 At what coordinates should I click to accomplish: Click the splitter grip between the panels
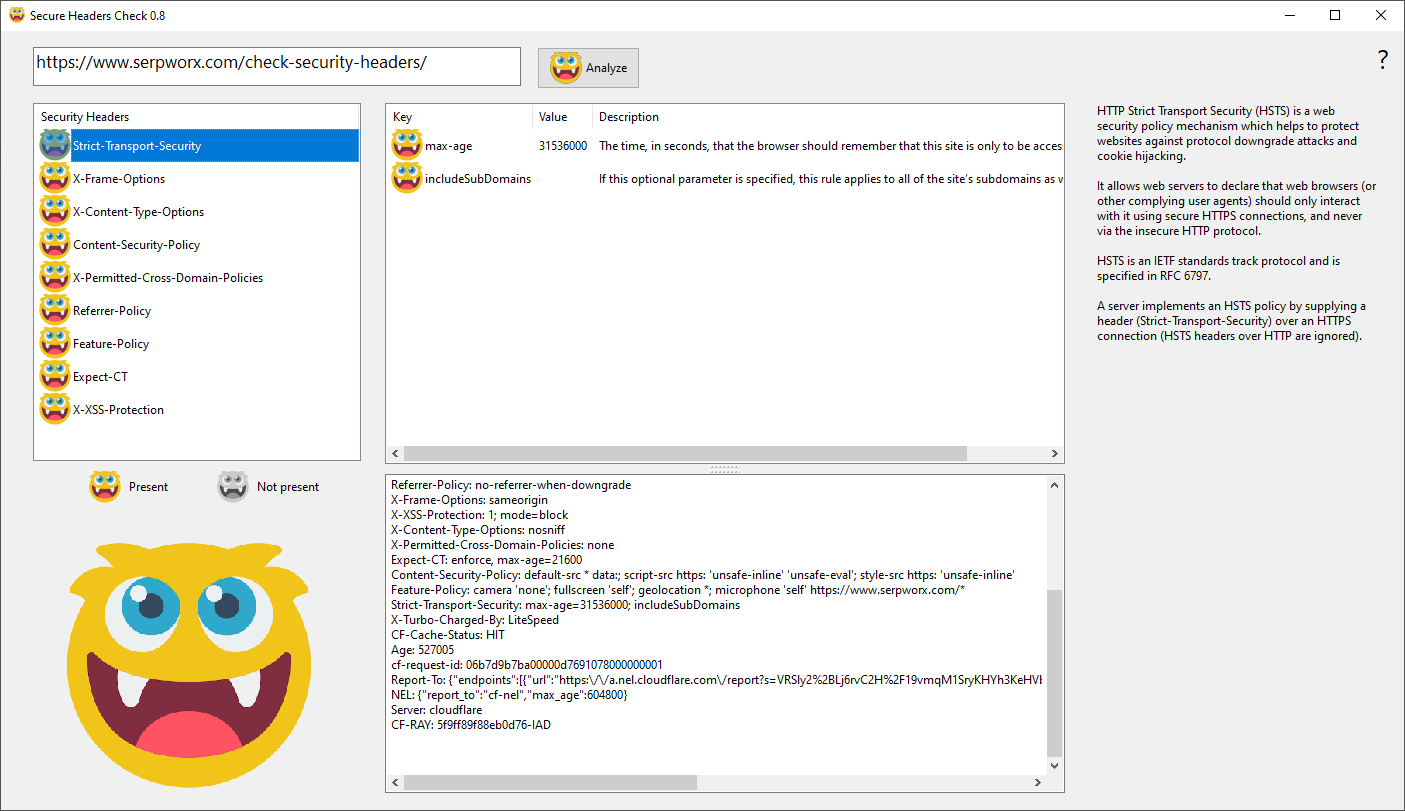724,468
